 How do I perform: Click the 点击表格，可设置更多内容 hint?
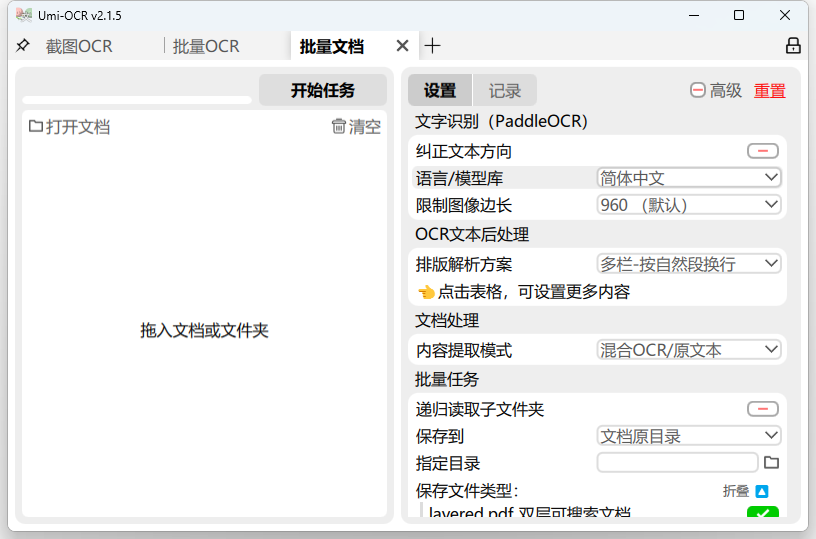(x=524, y=292)
